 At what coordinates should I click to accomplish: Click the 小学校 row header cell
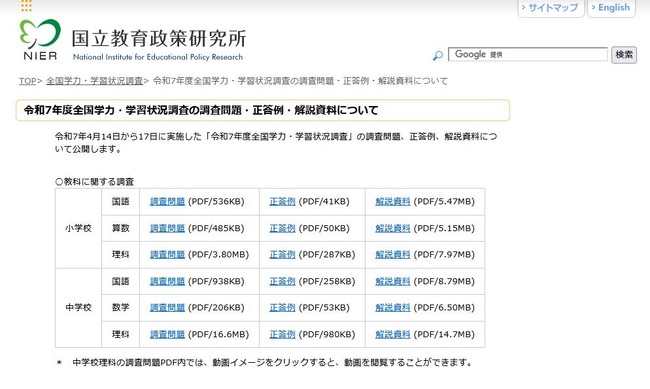pos(78,228)
